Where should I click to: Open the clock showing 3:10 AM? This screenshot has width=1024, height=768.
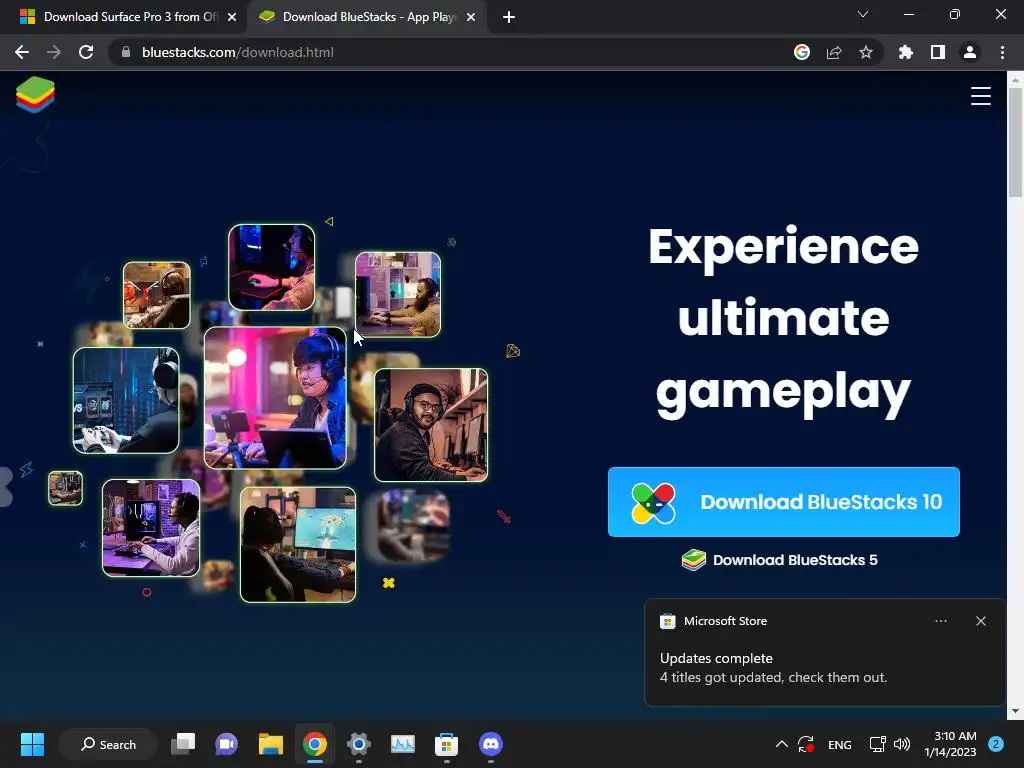(x=950, y=744)
